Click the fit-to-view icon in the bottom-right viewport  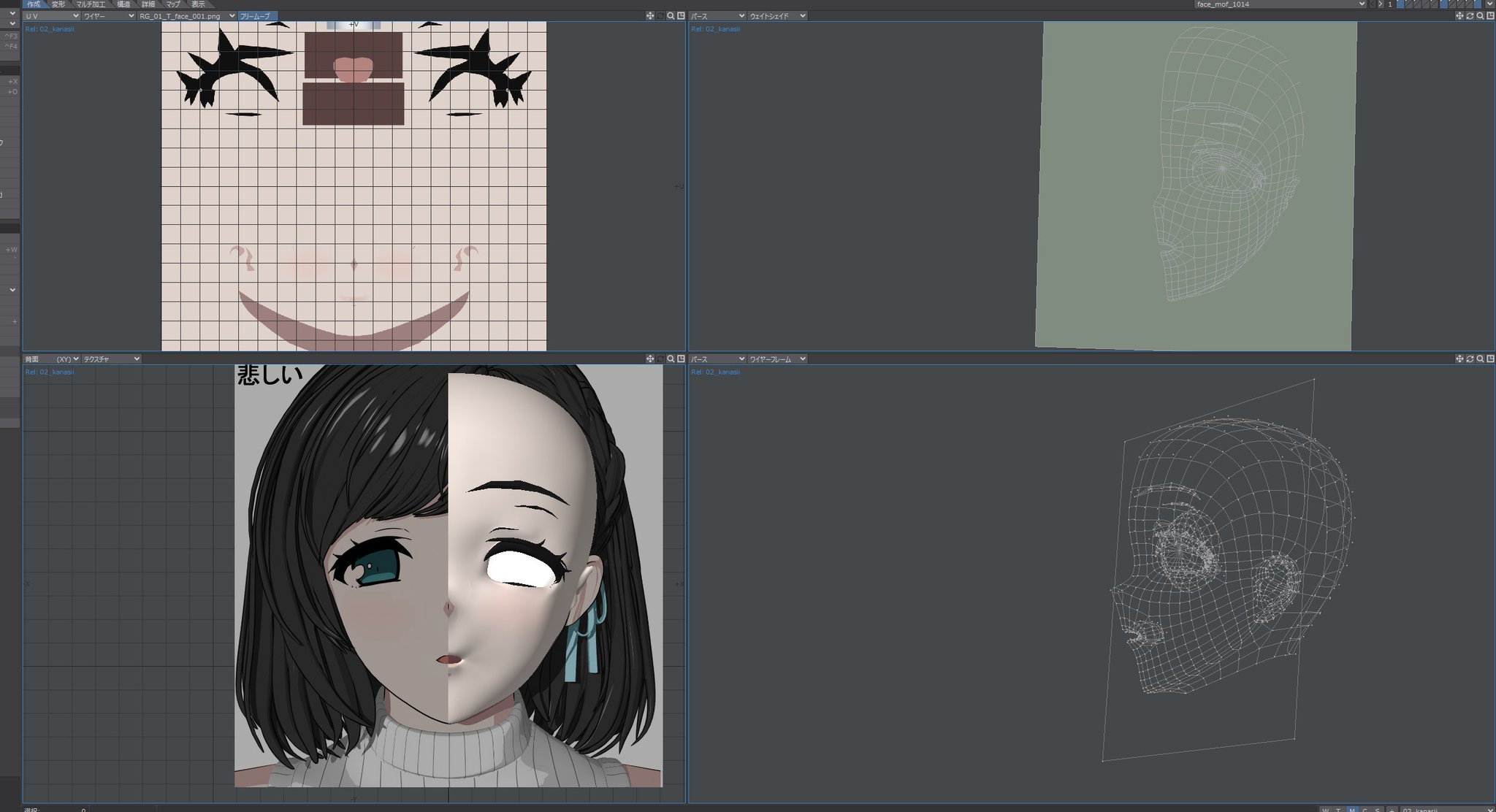pos(1491,359)
